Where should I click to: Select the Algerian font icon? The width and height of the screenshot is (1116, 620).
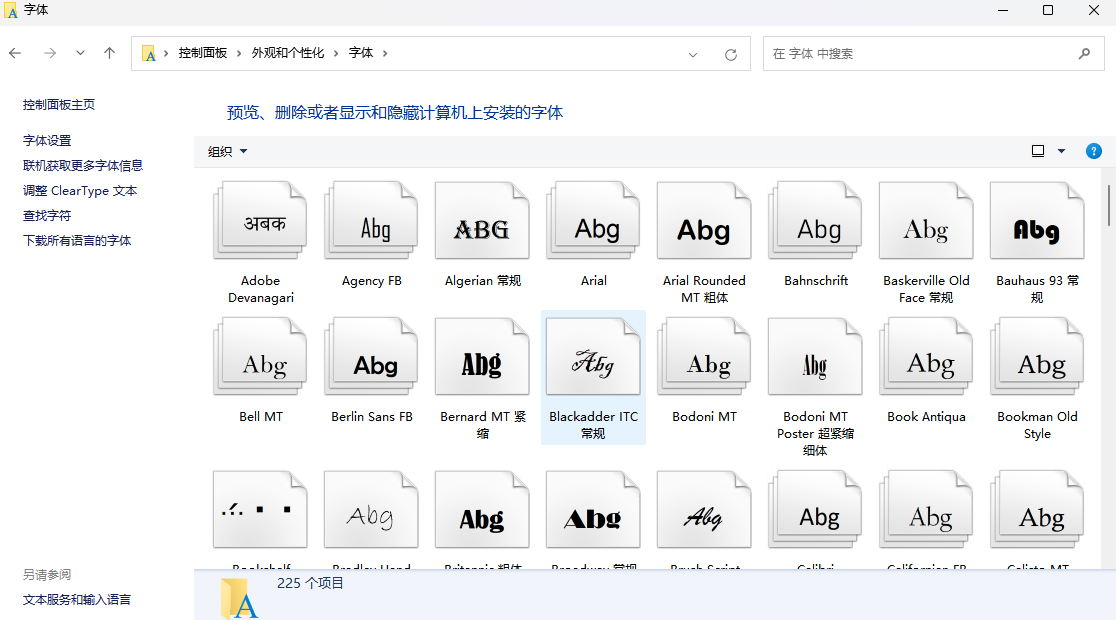483,221
